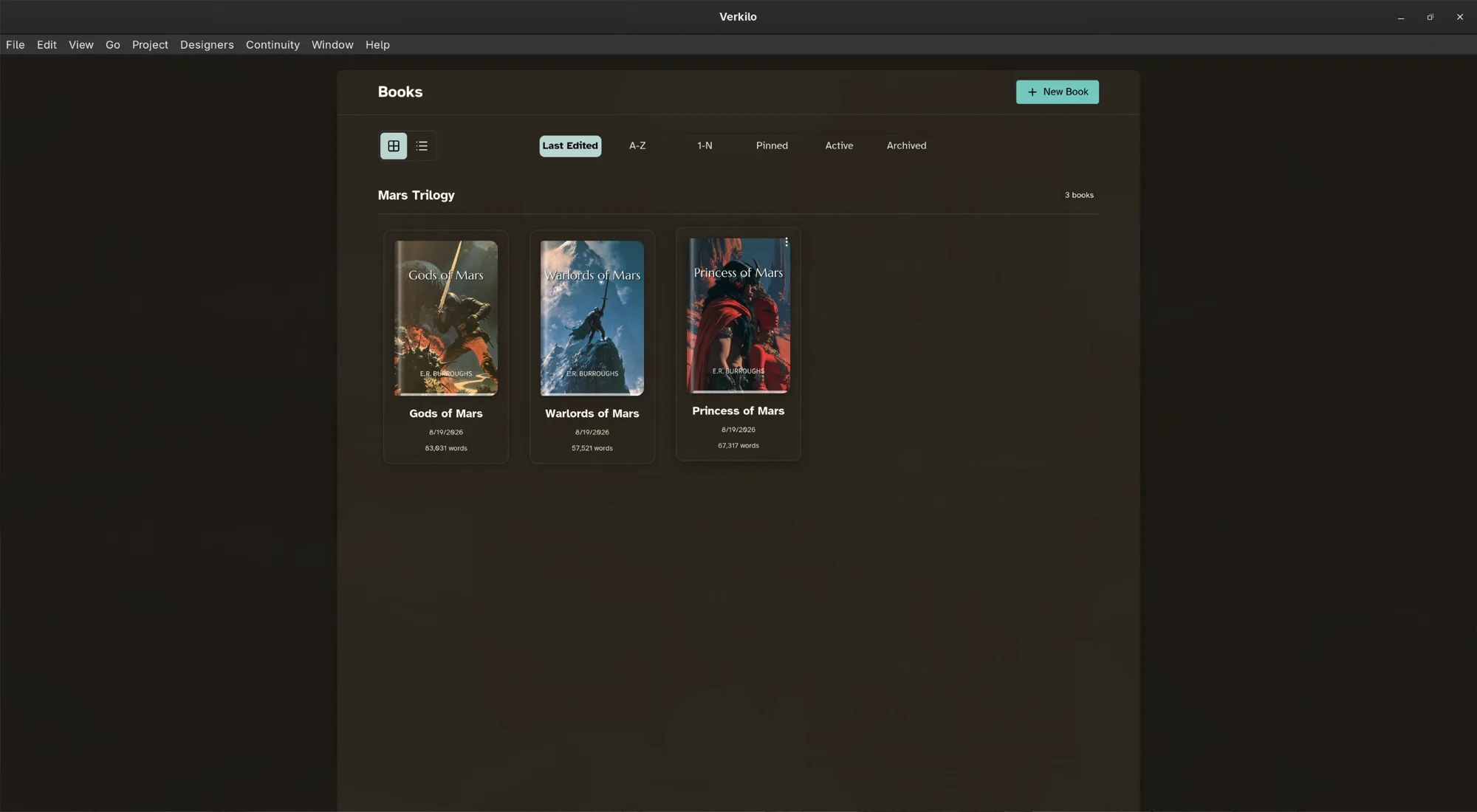Restore down the Verkilo window

point(1430,17)
